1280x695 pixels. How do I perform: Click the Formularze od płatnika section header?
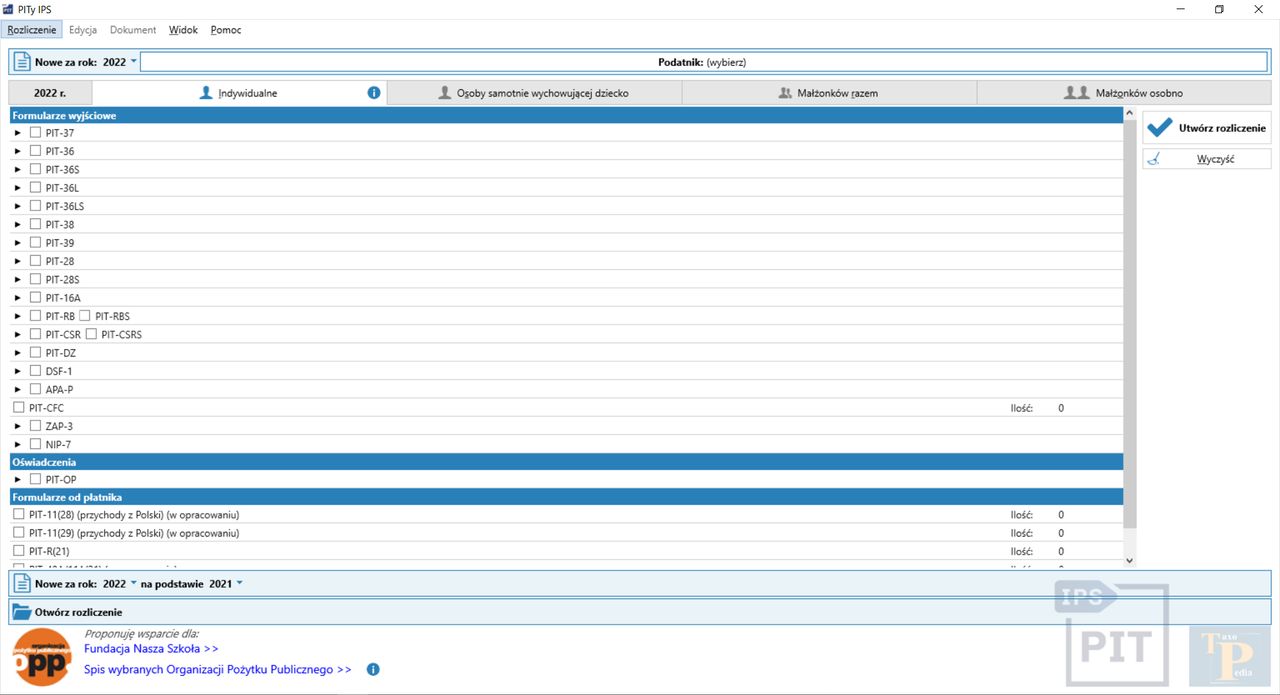(x=566, y=497)
